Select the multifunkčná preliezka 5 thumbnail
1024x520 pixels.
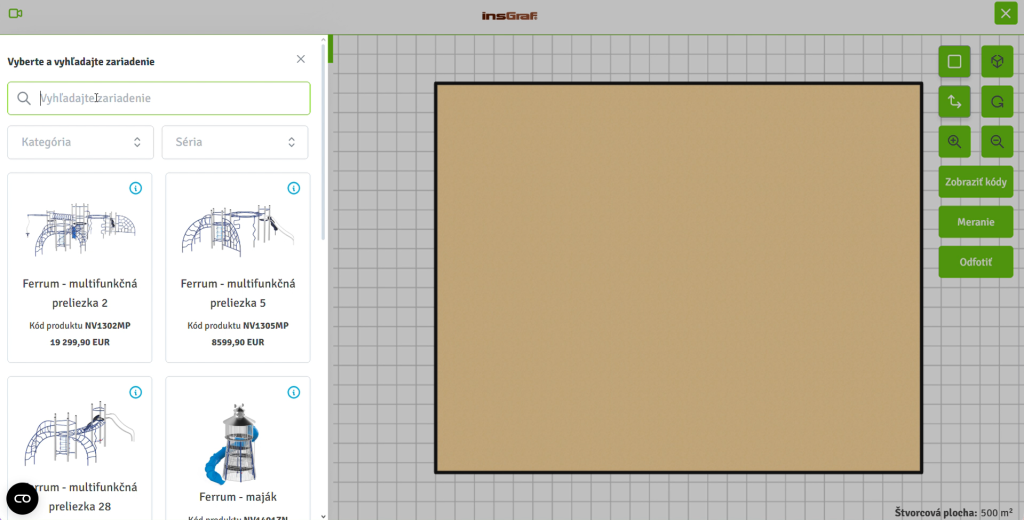click(x=238, y=229)
